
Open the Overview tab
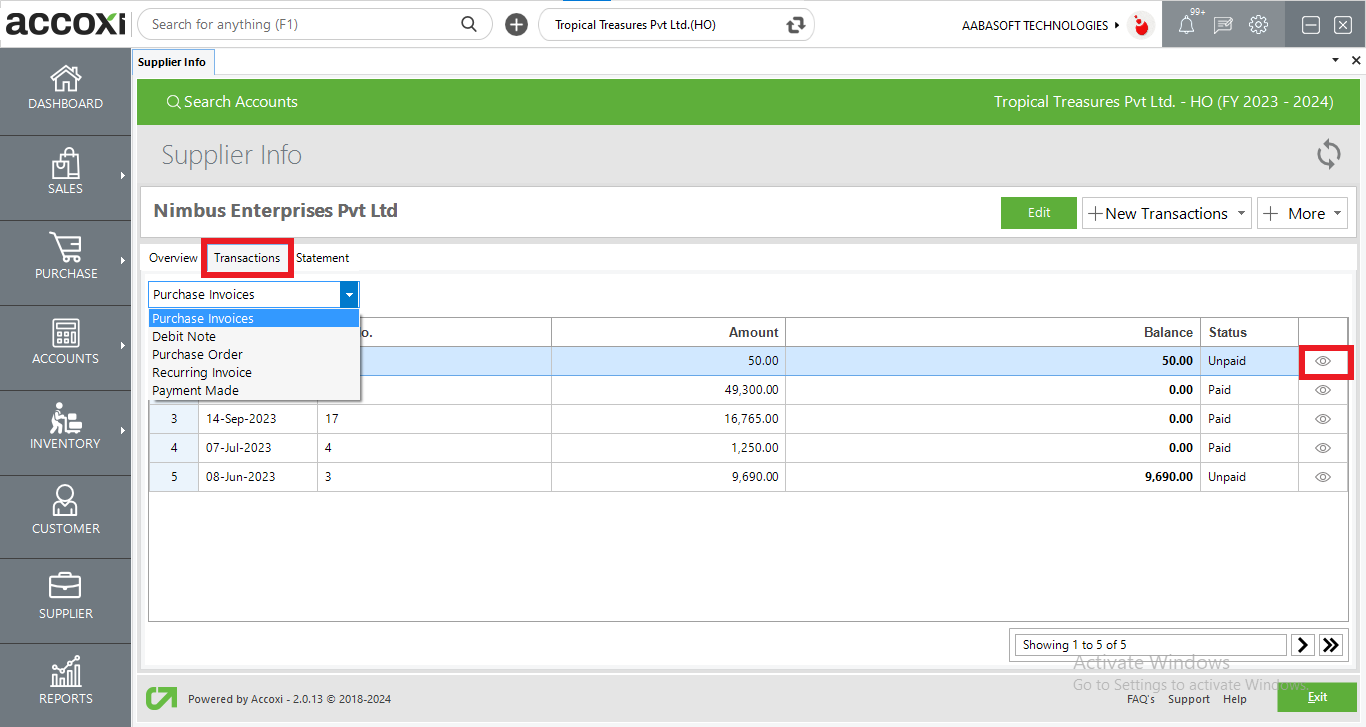pyautogui.click(x=173, y=257)
